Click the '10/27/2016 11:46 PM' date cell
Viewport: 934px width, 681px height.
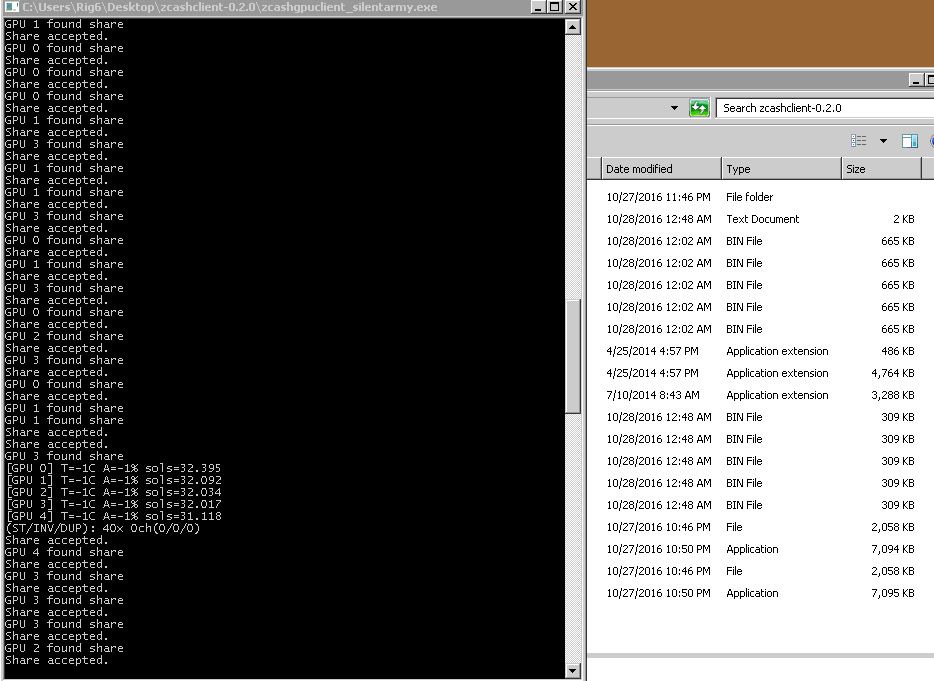pyautogui.click(x=658, y=197)
